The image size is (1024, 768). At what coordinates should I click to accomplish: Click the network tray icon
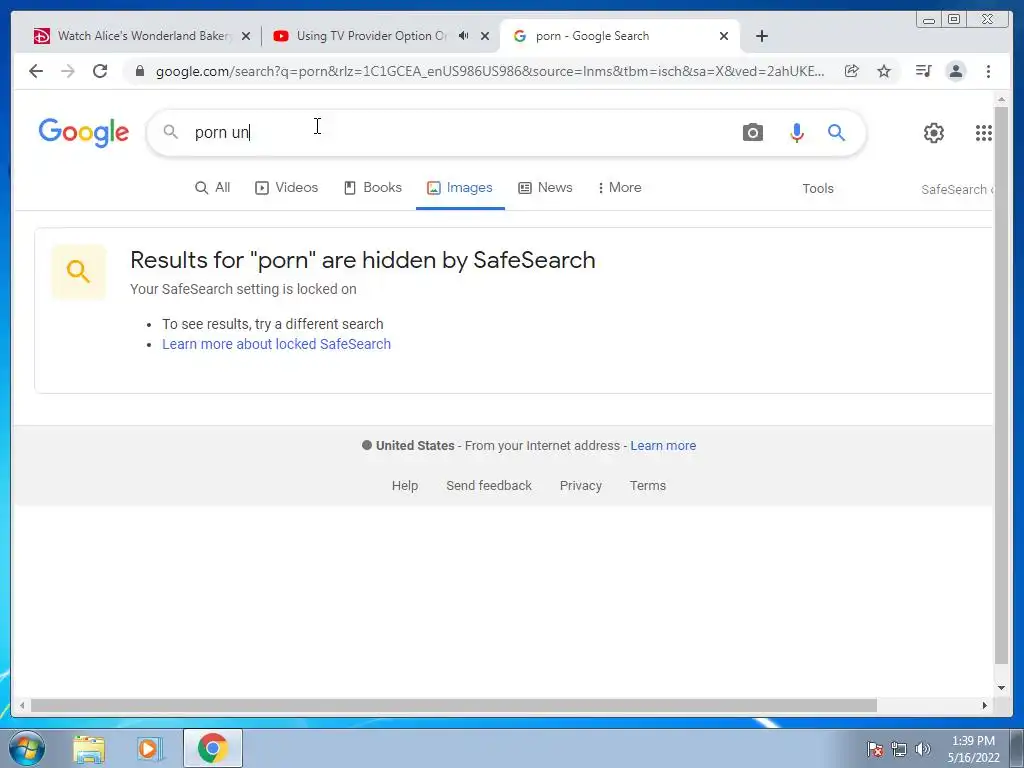click(899, 749)
